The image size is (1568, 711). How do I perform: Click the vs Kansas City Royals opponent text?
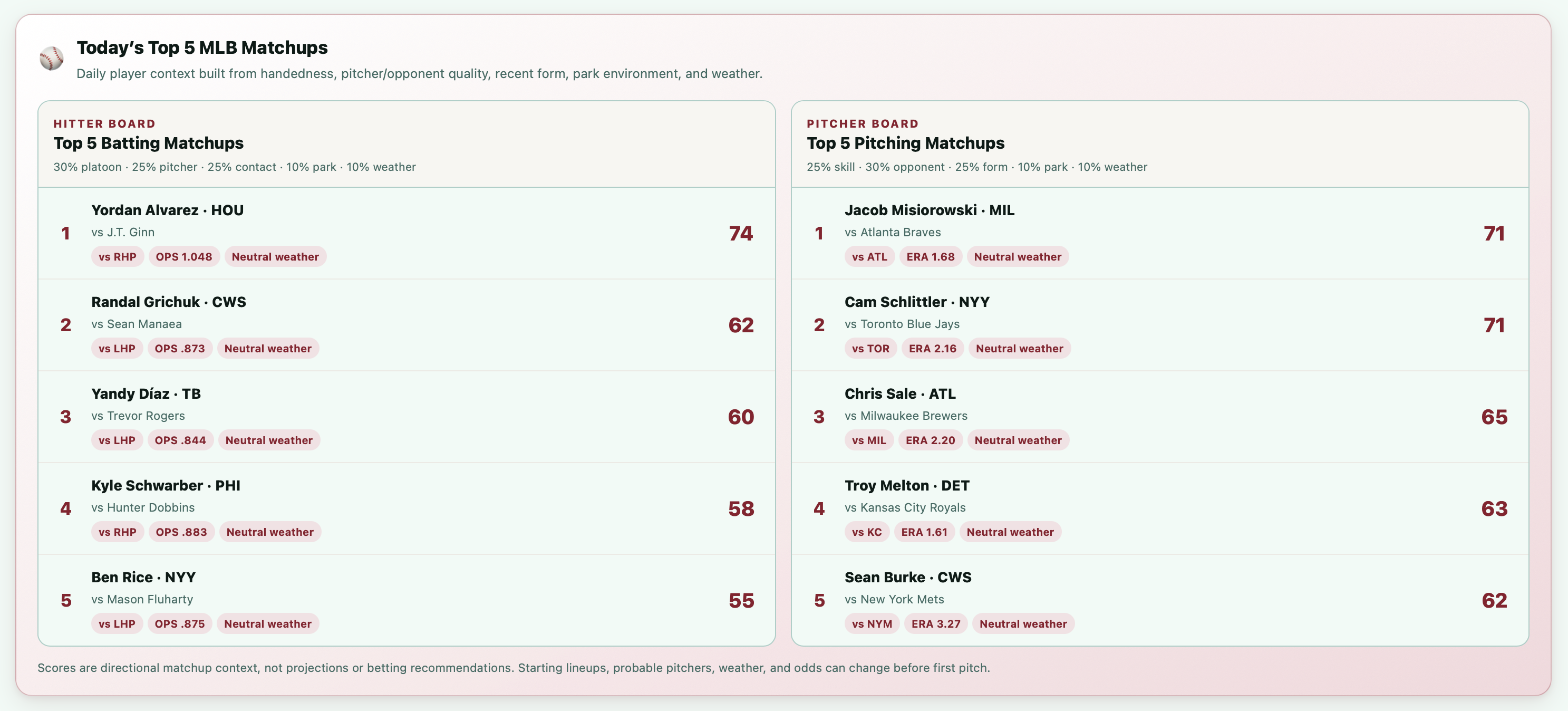[x=905, y=508]
